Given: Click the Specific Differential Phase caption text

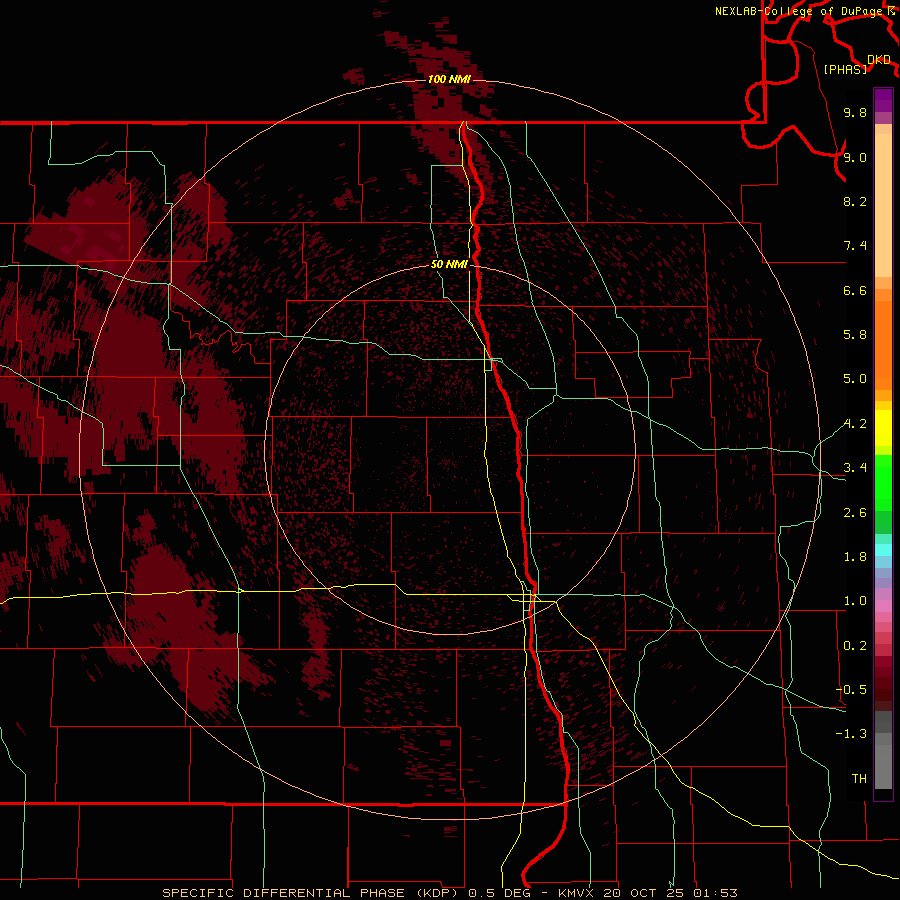Looking at the screenshot, I should pyautogui.click(x=310, y=893).
